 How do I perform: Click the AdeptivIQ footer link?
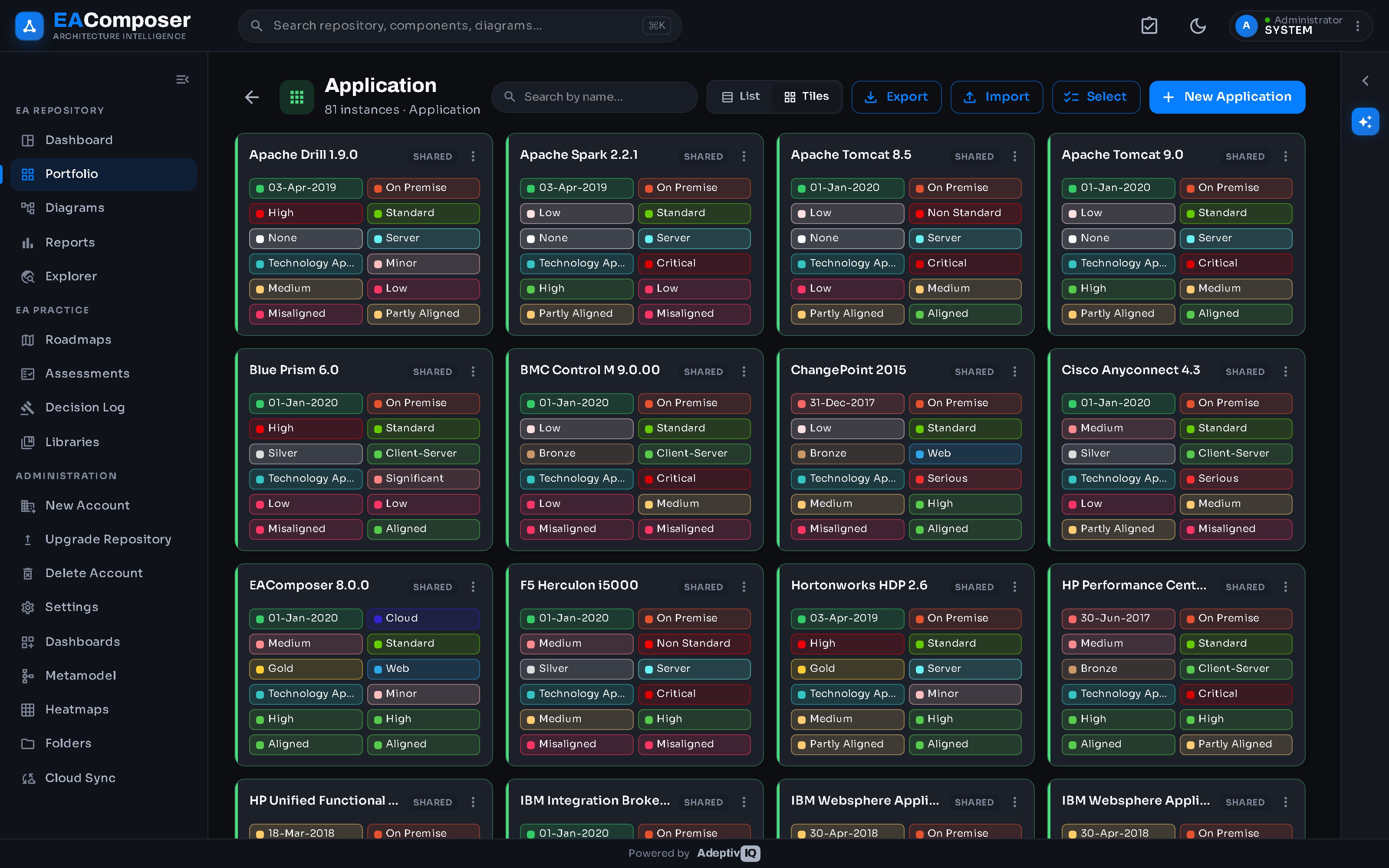[728, 853]
